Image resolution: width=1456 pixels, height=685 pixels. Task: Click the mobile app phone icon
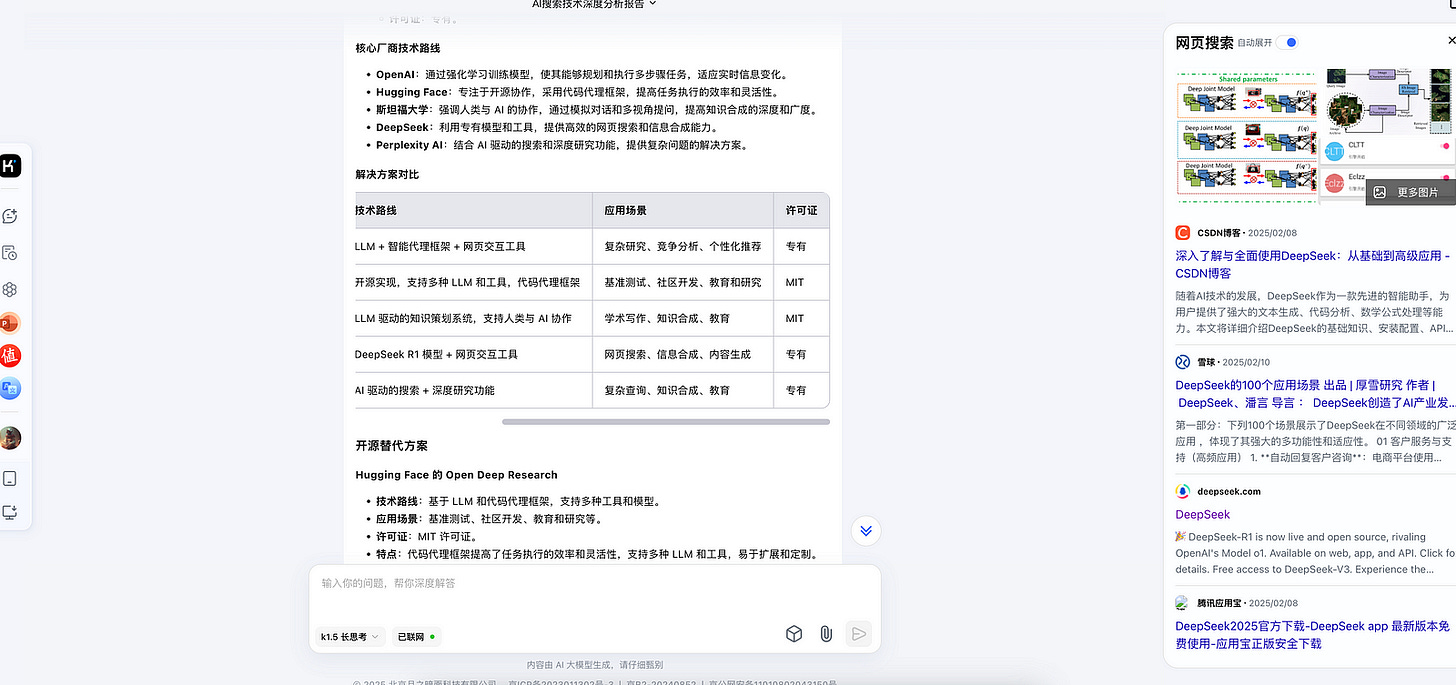click(10, 479)
